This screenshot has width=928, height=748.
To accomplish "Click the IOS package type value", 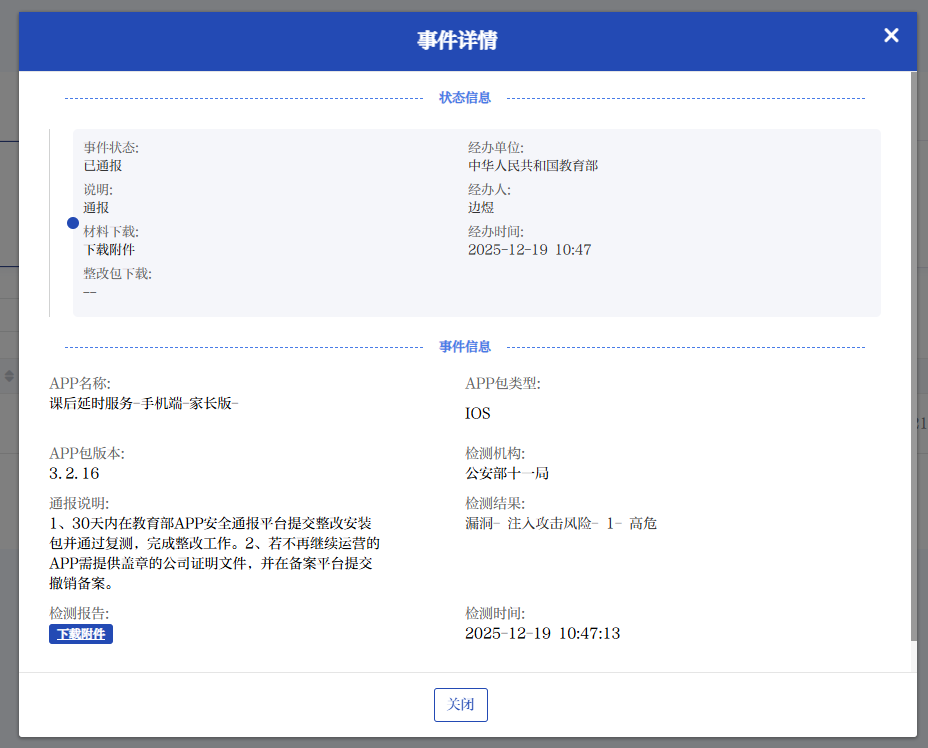I will tap(478, 413).
